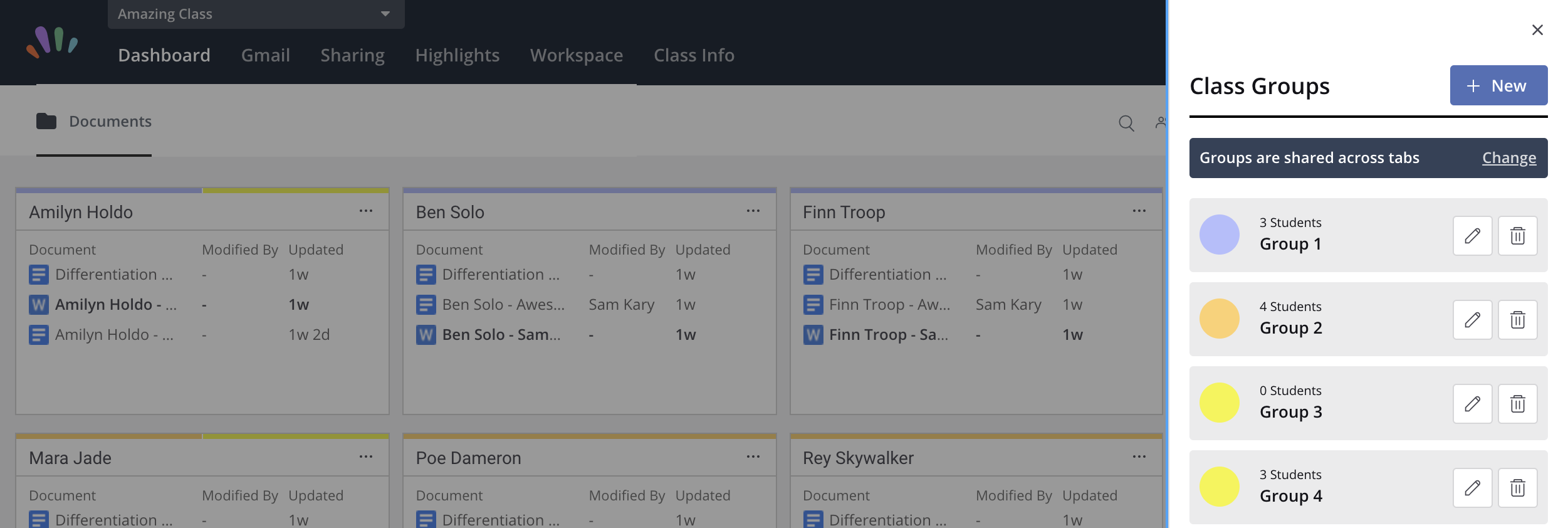Delete Group 1 with trash icon
This screenshot has height=528, width=1568.
(1517, 236)
